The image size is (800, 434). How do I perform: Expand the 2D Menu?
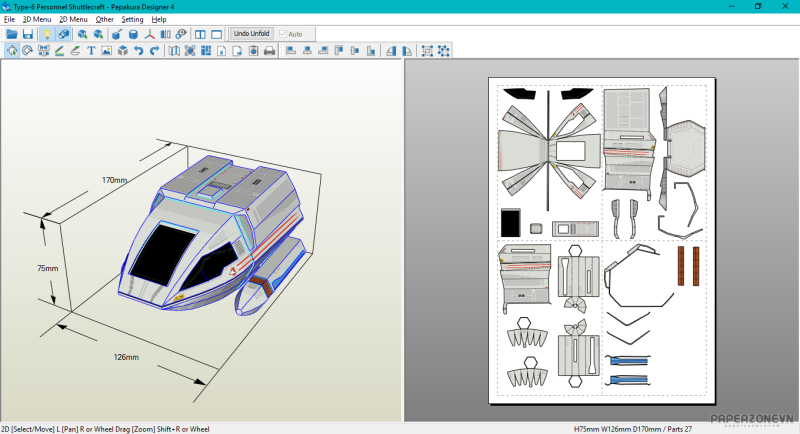point(73,19)
